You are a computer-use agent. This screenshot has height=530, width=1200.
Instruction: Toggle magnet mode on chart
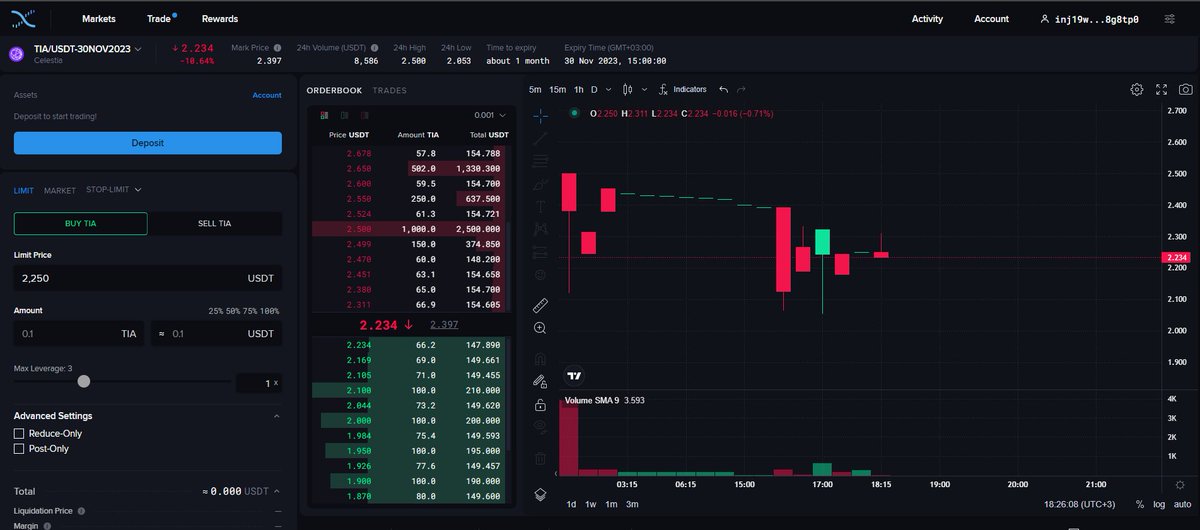coord(540,357)
